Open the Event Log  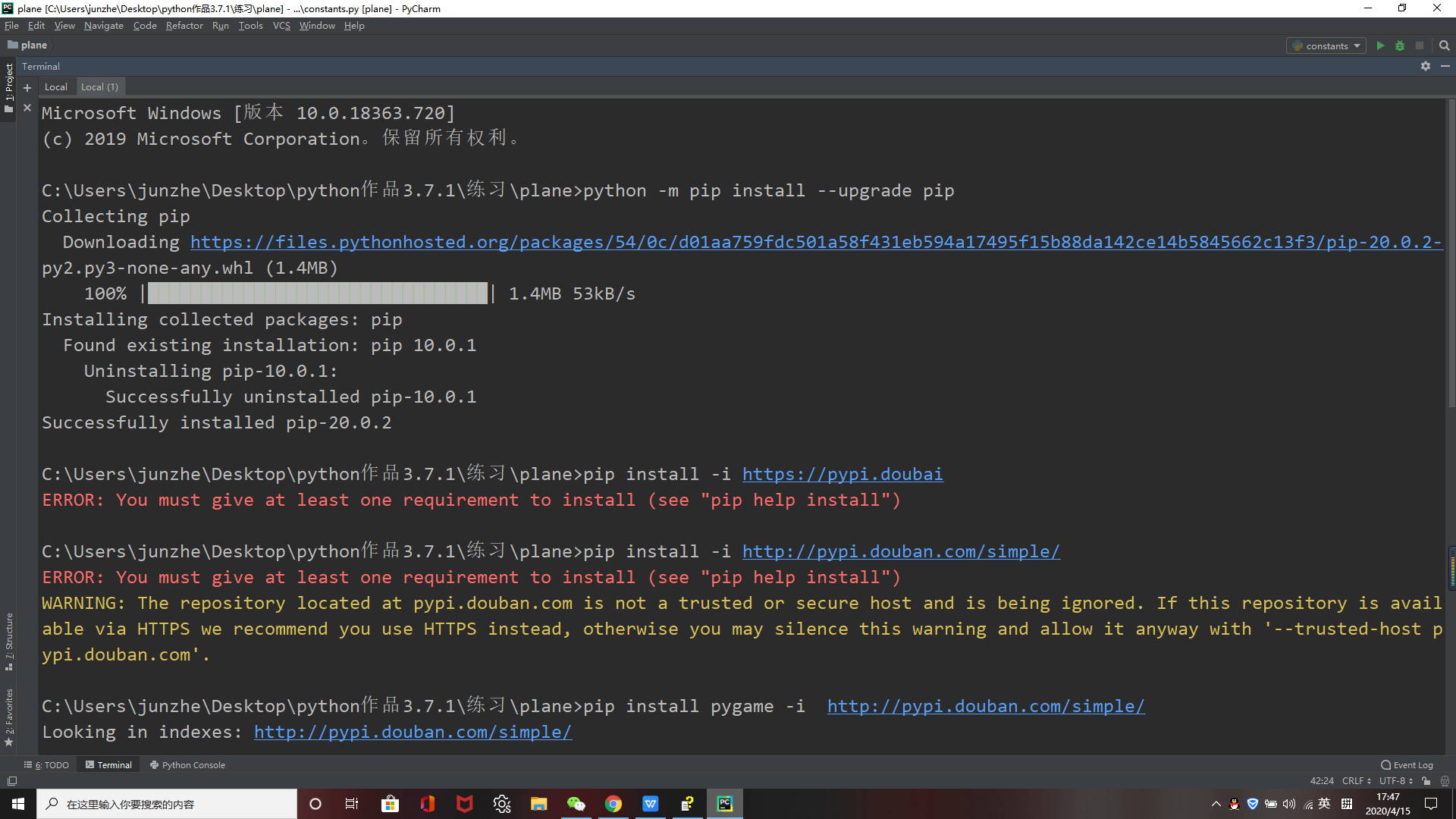(1407, 765)
